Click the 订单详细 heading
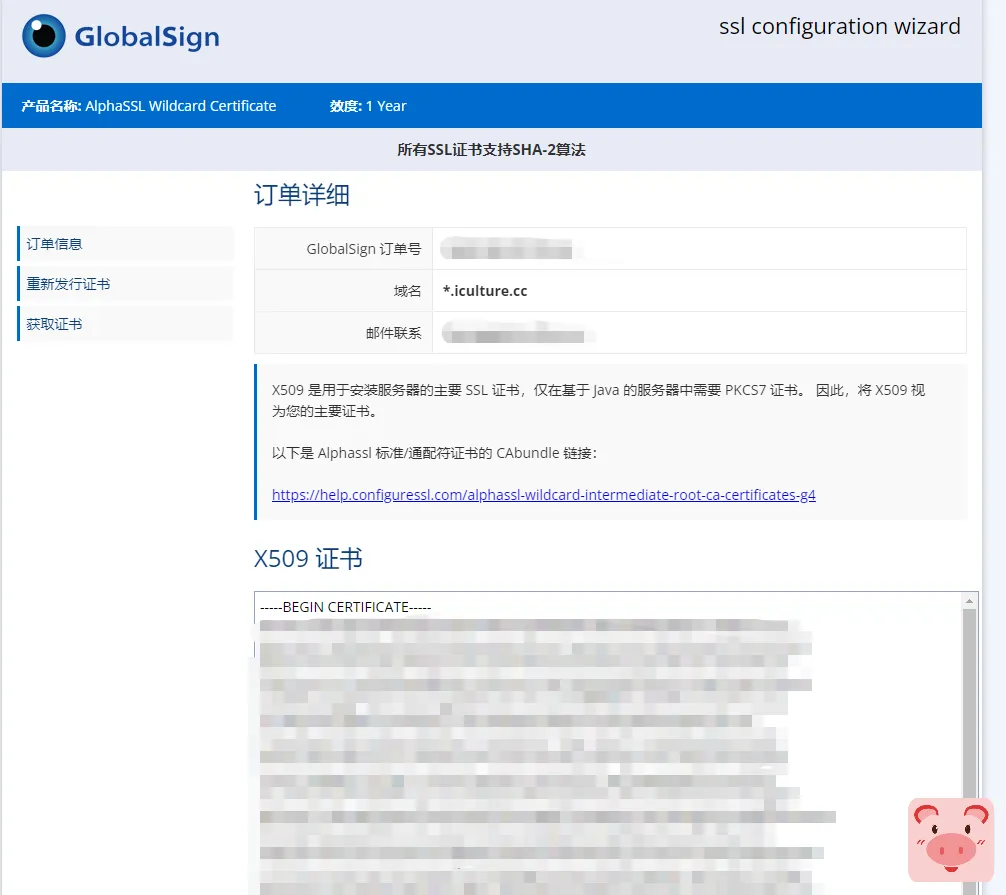Screen dimensions: 1006x895 pyautogui.click(x=302, y=195)
